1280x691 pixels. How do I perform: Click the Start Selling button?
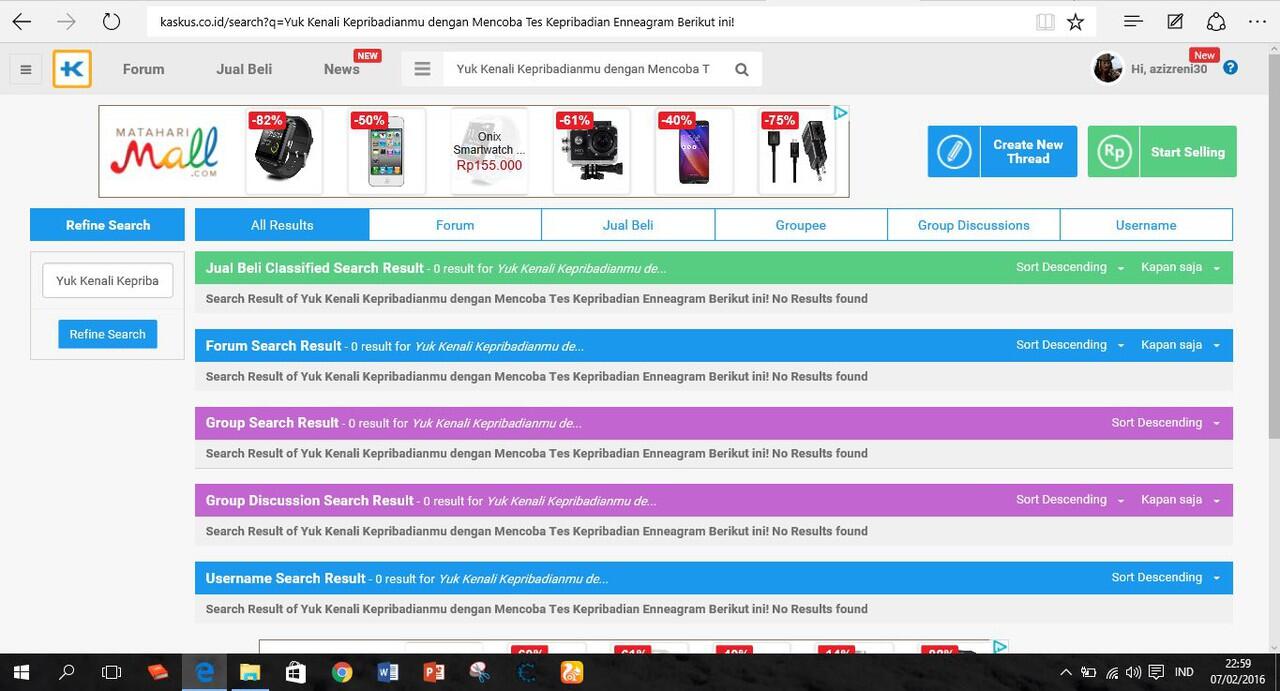click(x=1162, y=152)
